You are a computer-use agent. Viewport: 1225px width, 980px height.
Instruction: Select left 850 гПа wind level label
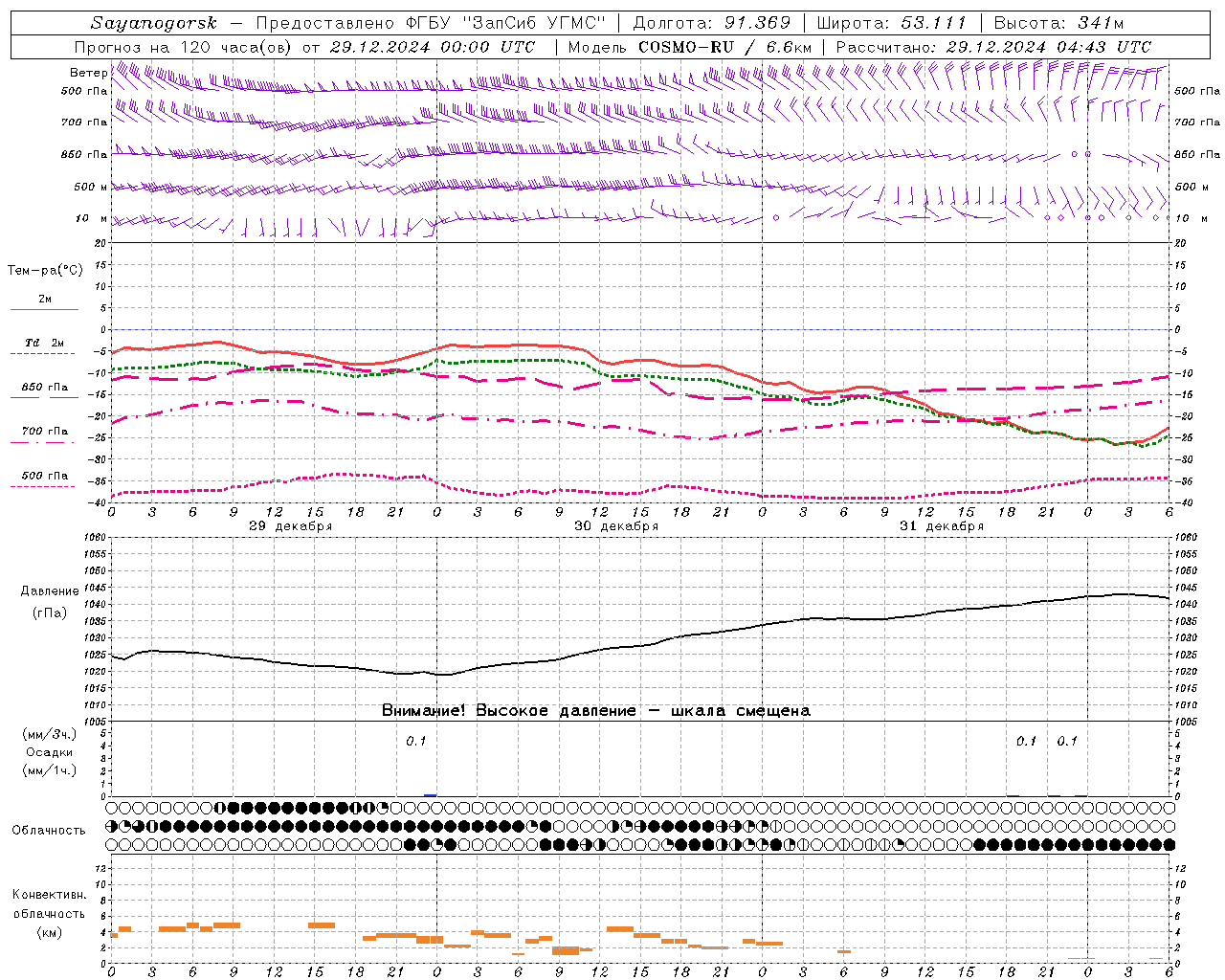(84, 154)
